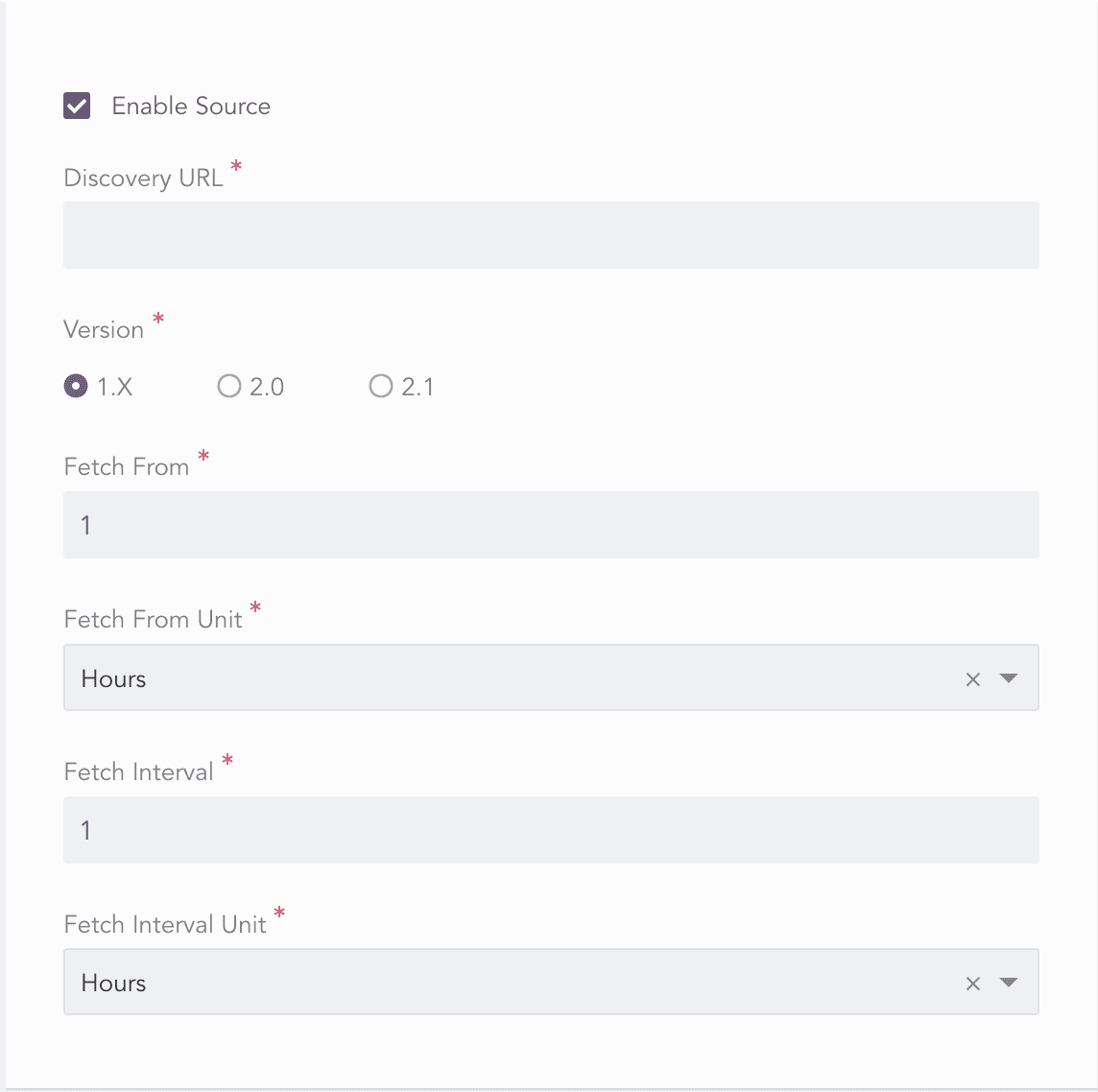Click the dropdown arrow on Fetch Interval Unit
Viewport: 1098px width, 1092px height.
coord(1009,983)
